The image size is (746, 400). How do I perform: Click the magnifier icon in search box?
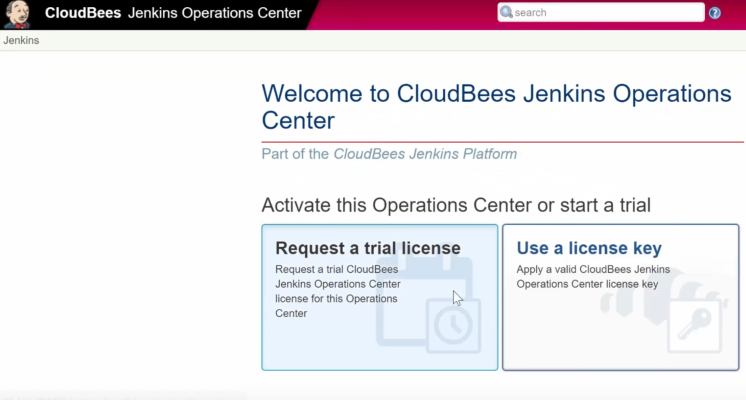(506, 13)
